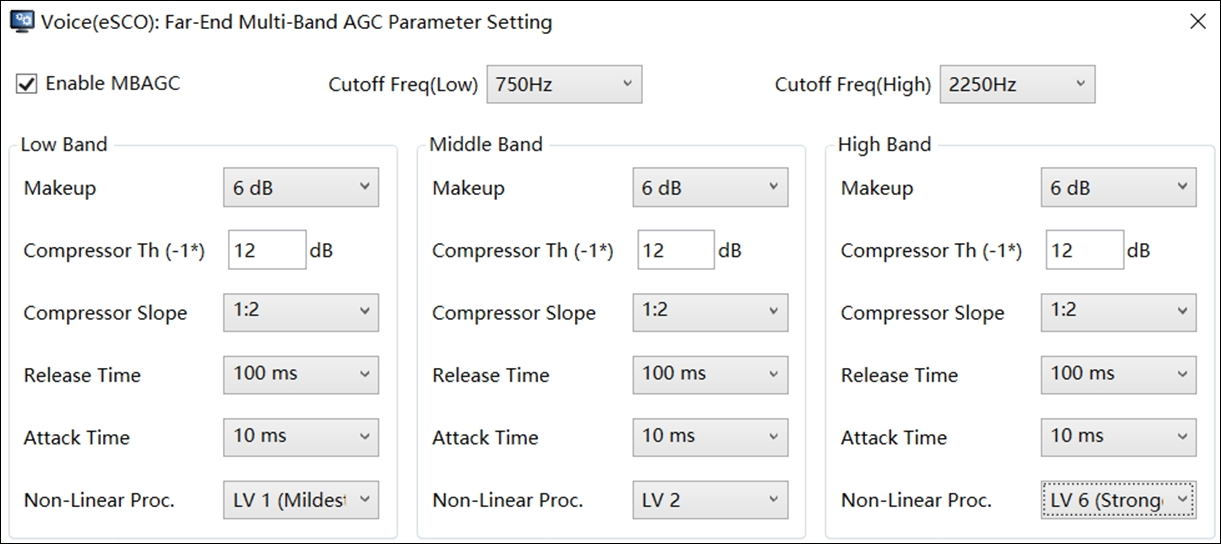Viewport: 1221px width, 544px height.
Task: Open Middle Band Non-Linear Proc. LV 2 dropdown
Action: click(x=709, y=499)
